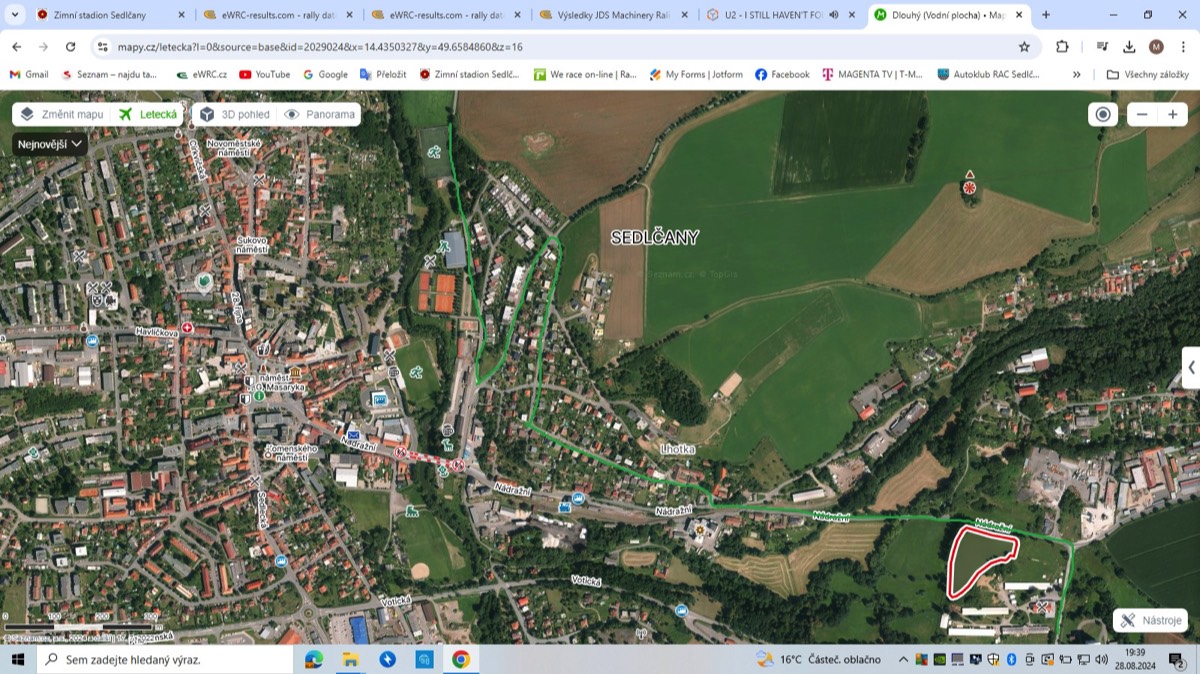Screen dimensions: 1200x674
Task: Open Chrome downloads
Action: click(x=1129, y=47)
